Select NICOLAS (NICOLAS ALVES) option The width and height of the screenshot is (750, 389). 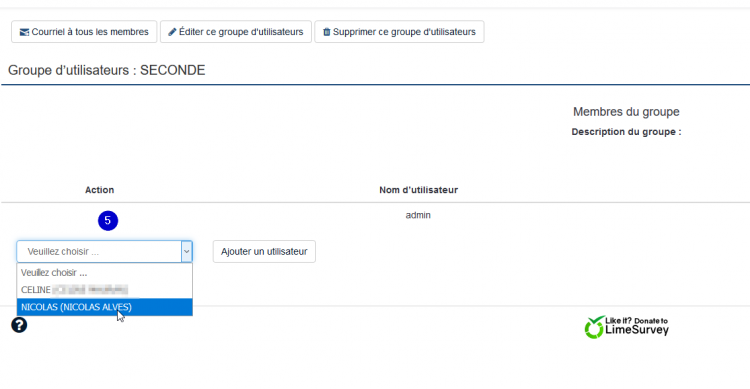click(104, 307)
